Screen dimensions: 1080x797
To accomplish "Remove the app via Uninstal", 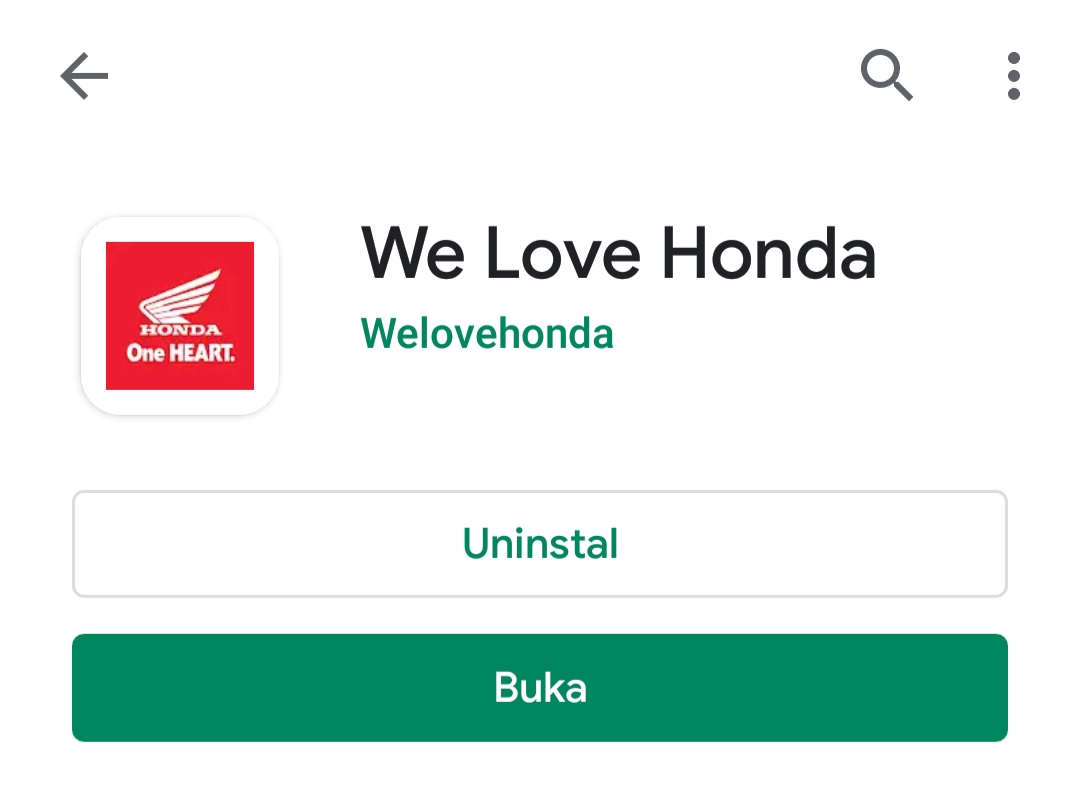I will [x=540, y=544].
